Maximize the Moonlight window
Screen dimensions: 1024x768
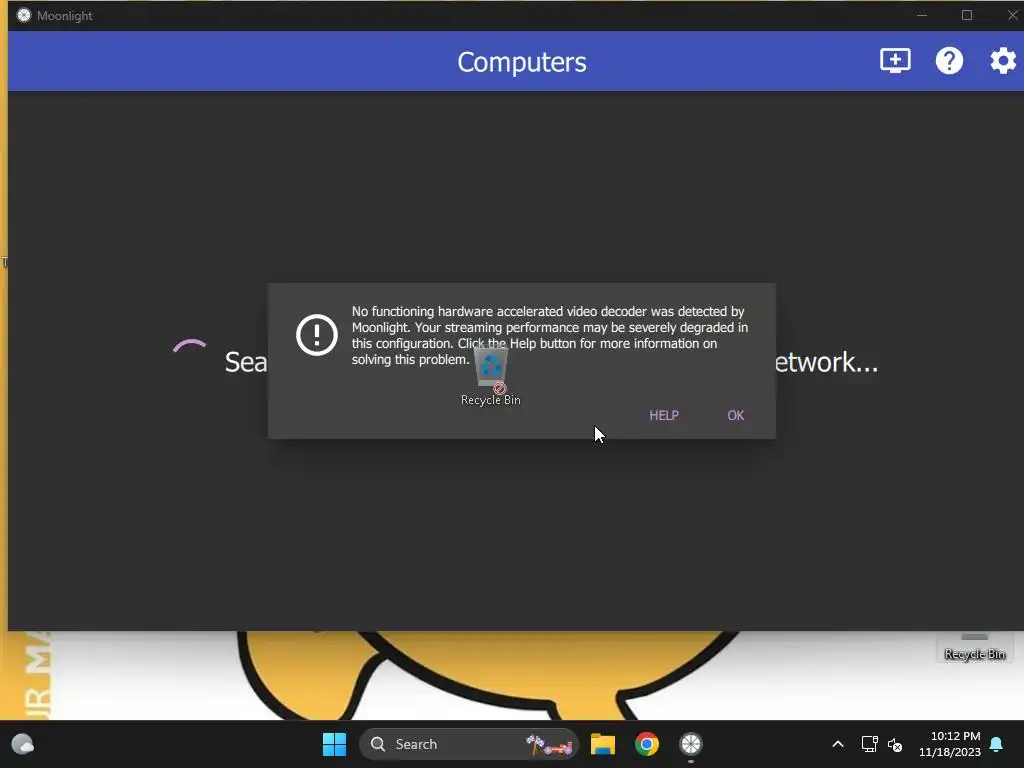(x=967, y=15)
